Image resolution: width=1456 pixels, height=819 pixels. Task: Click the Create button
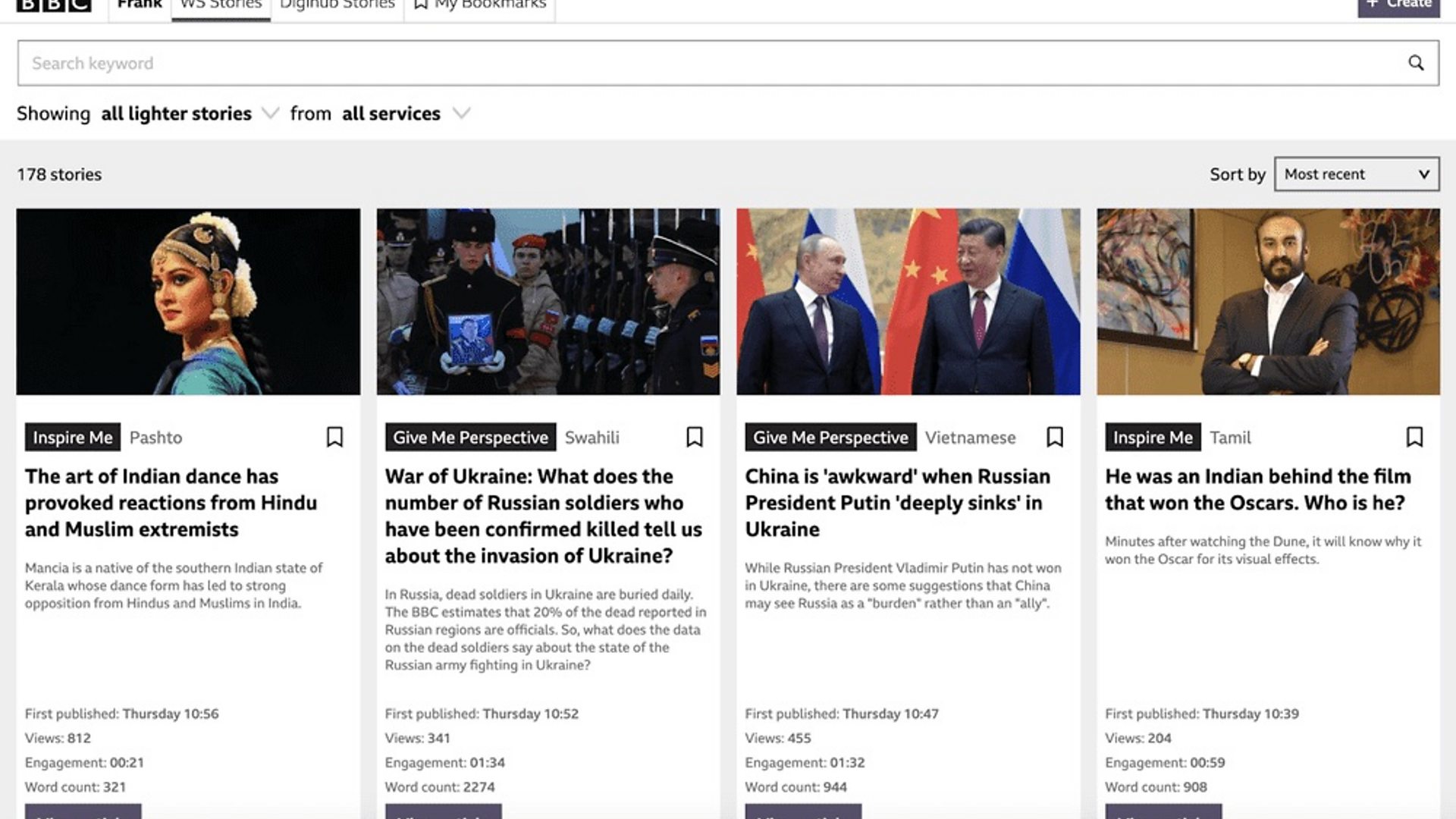pos(1398,6)
